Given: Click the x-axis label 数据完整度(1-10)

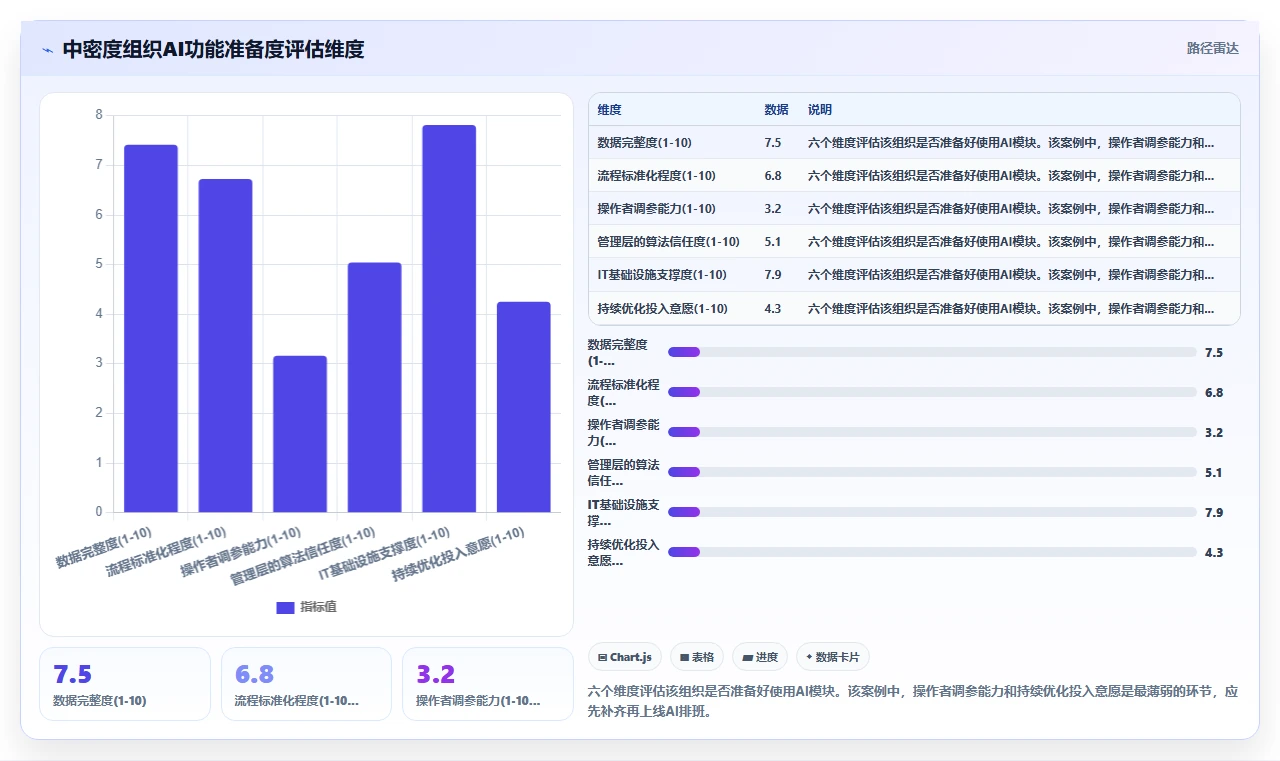Looking at the screenshot, I should click(x=106, y=546).
